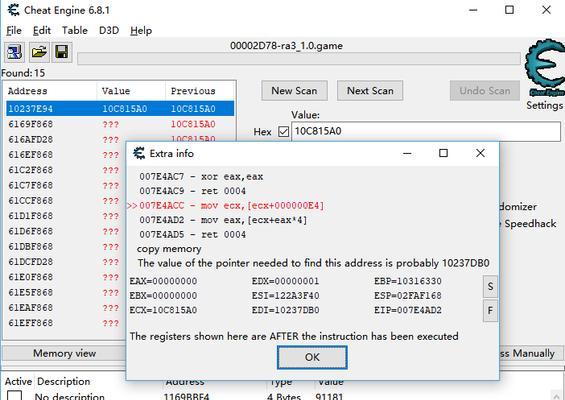Click the open file folder icon

coord(39,53)
